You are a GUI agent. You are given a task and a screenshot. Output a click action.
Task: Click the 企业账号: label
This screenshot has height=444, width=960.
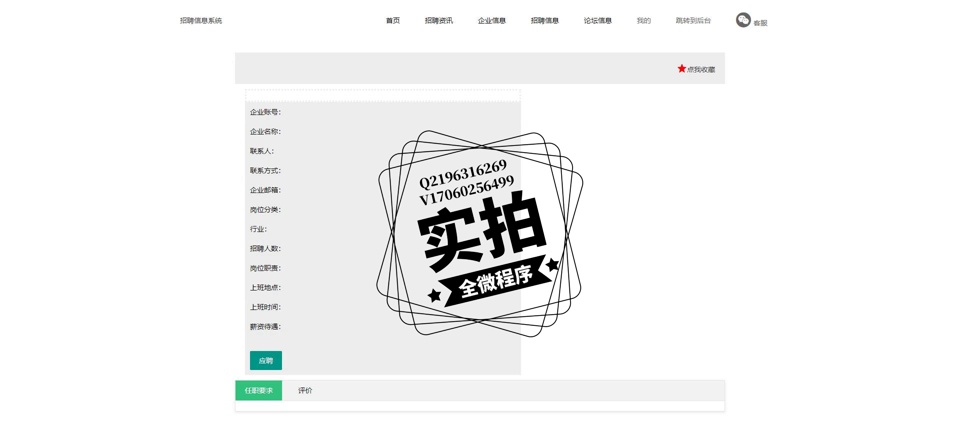[x=265, y=112]
